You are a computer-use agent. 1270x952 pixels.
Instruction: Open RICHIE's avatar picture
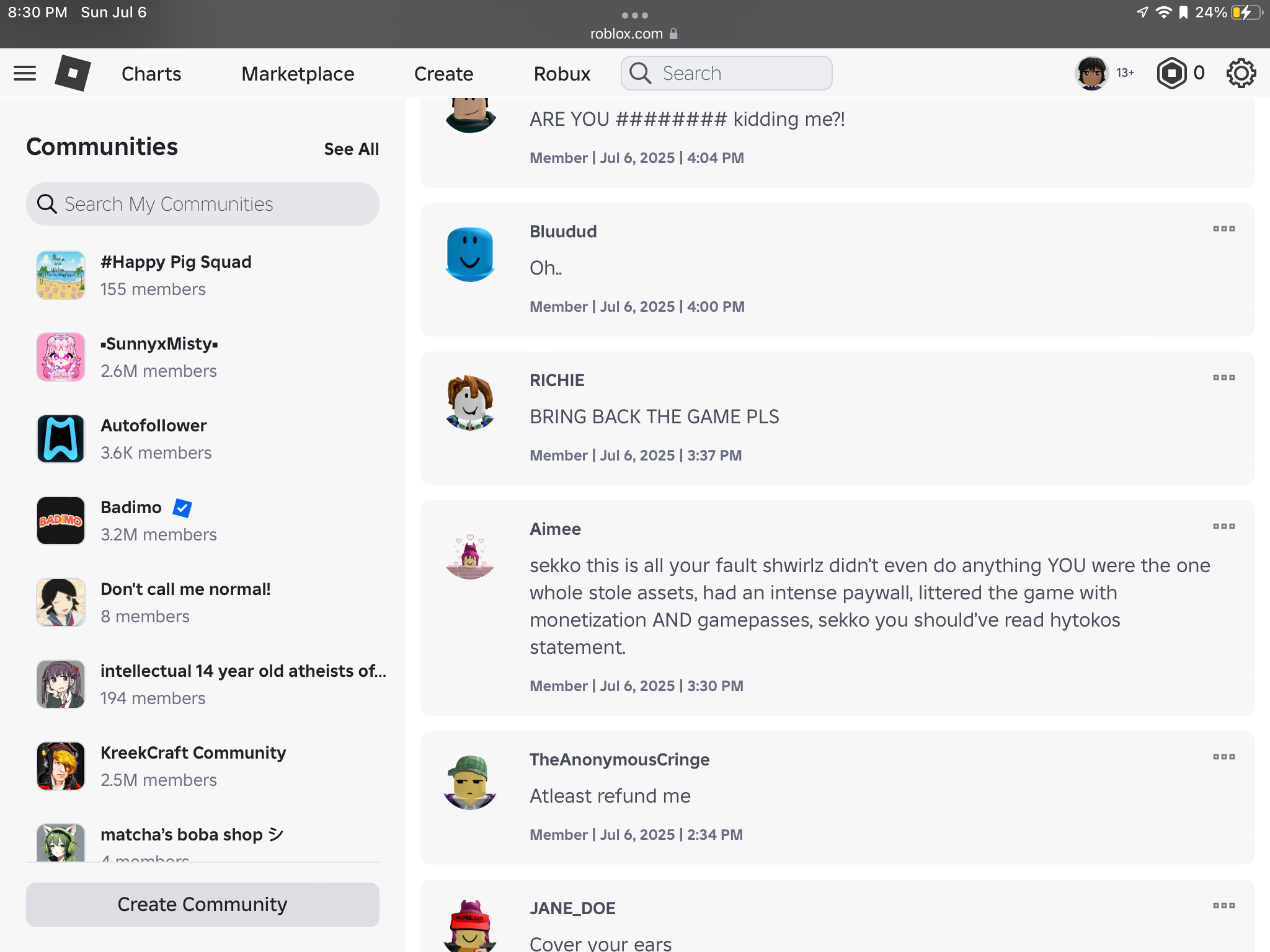click(x=470, y=403)
